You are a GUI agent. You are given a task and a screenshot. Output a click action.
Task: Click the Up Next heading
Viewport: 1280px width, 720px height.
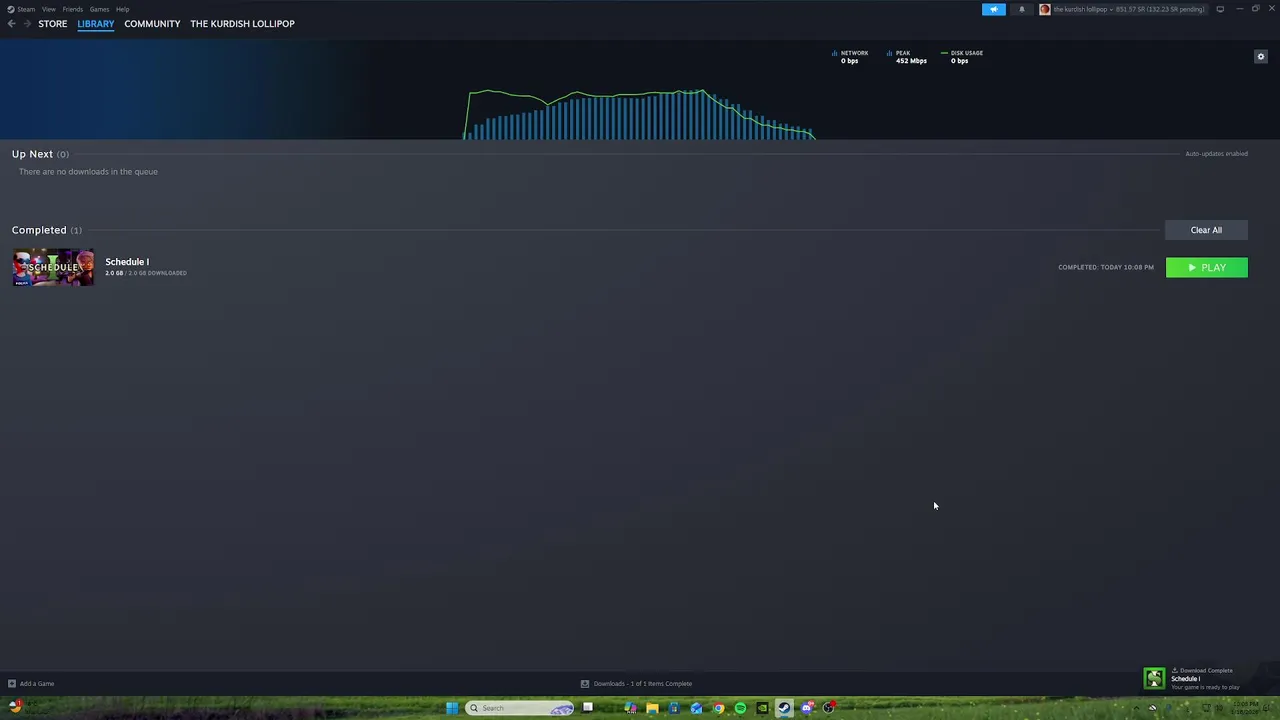point(32,154)
